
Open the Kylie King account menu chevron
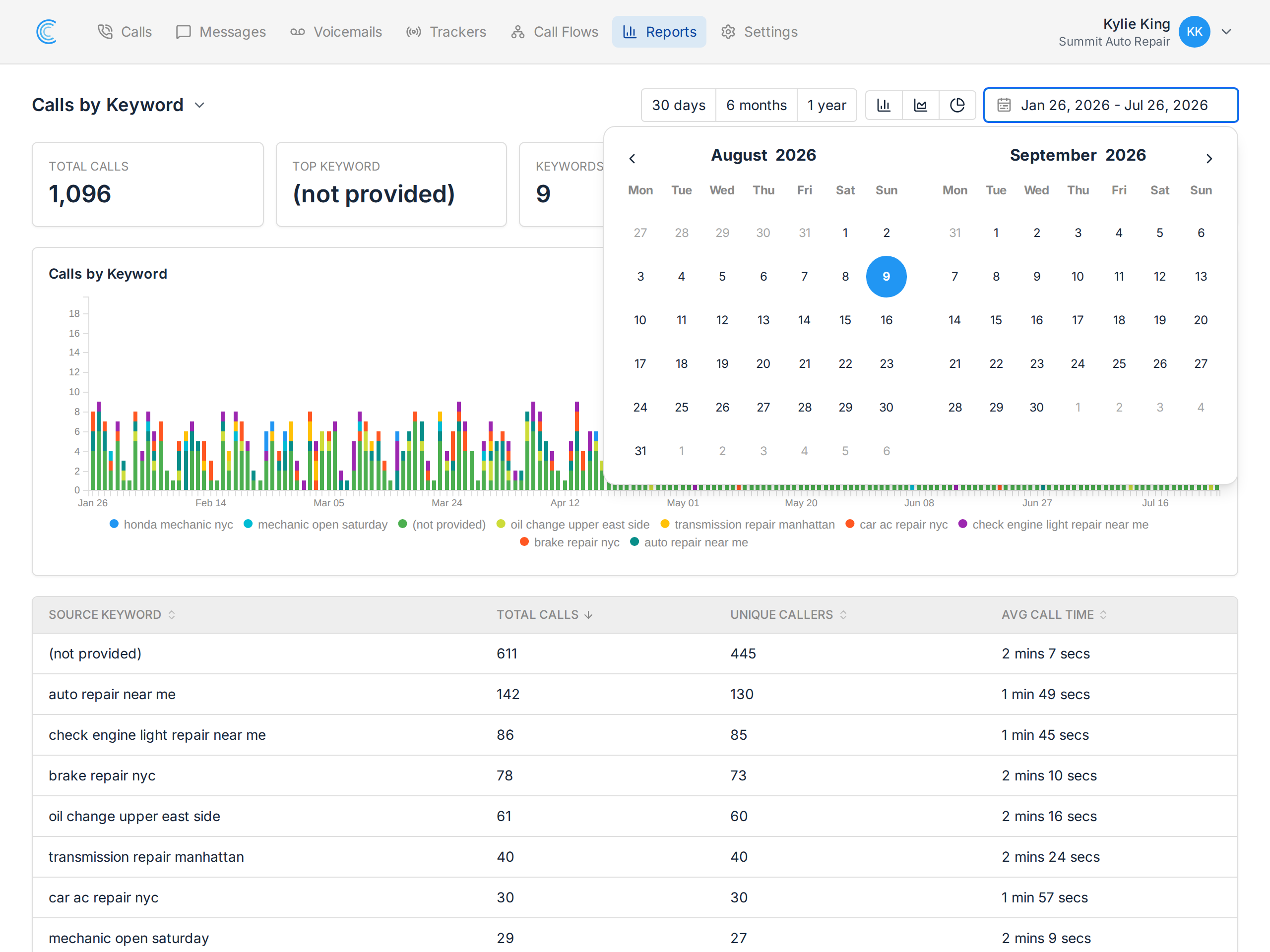[x=1226, y=32]
